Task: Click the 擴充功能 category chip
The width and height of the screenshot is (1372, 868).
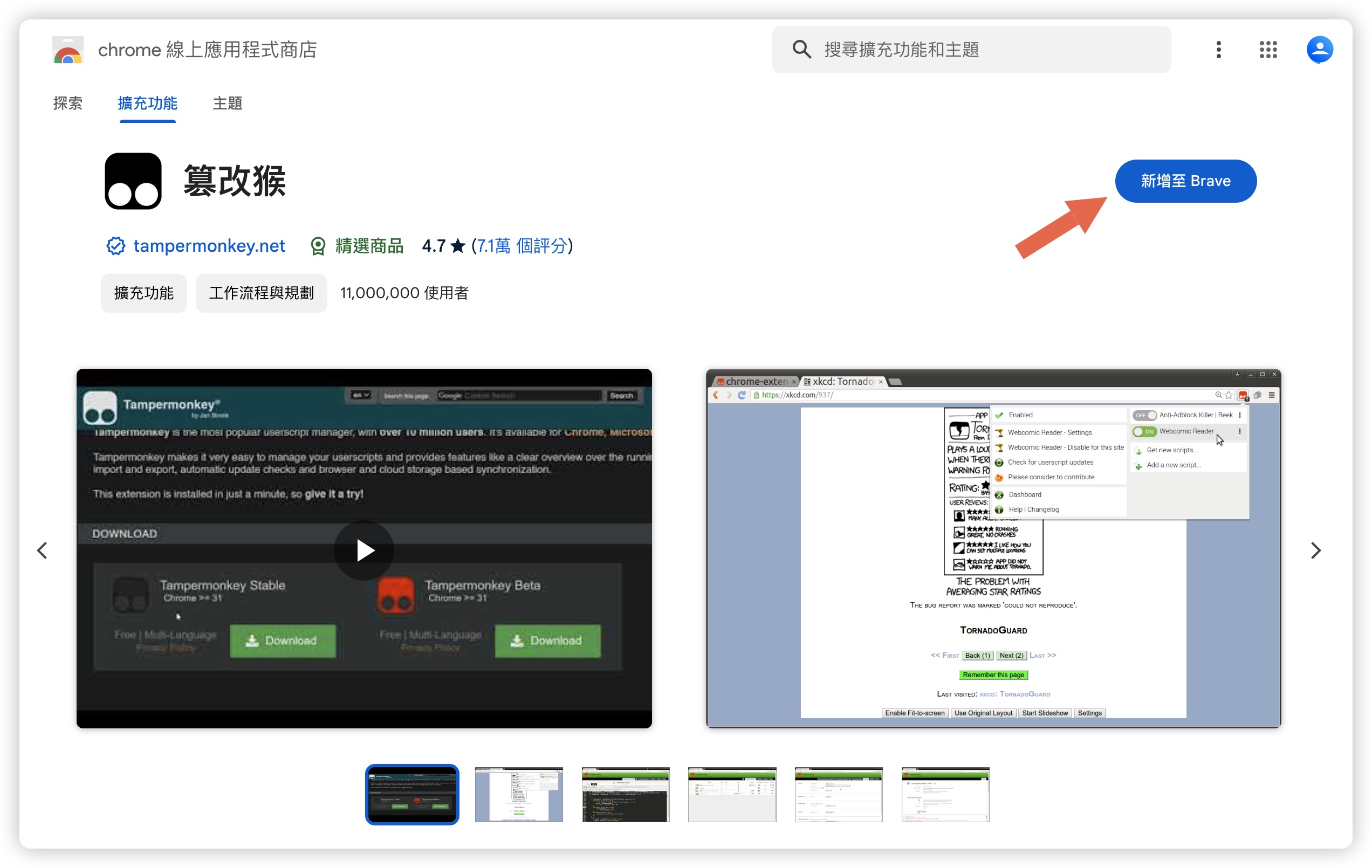Action: click(143, 293)
